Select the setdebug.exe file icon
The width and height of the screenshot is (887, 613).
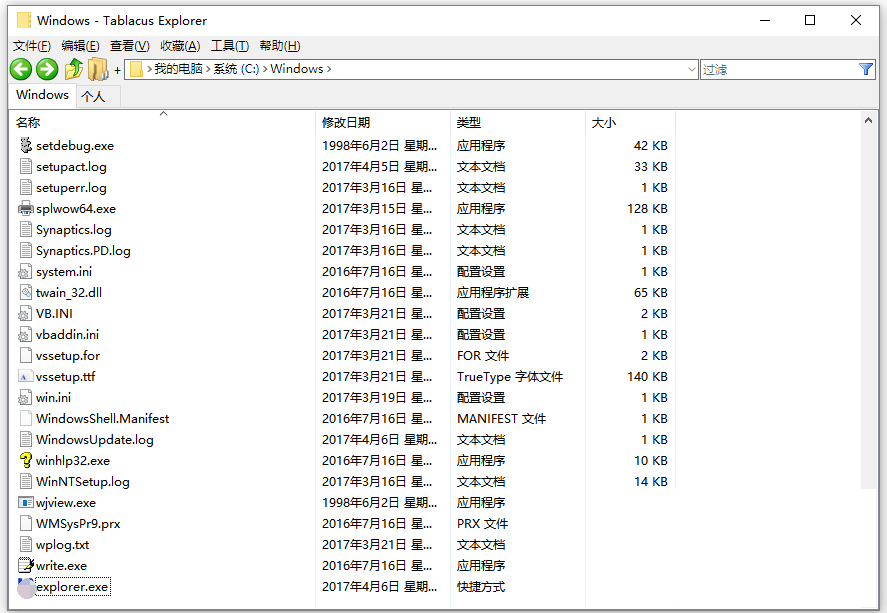tap(26, 146)
